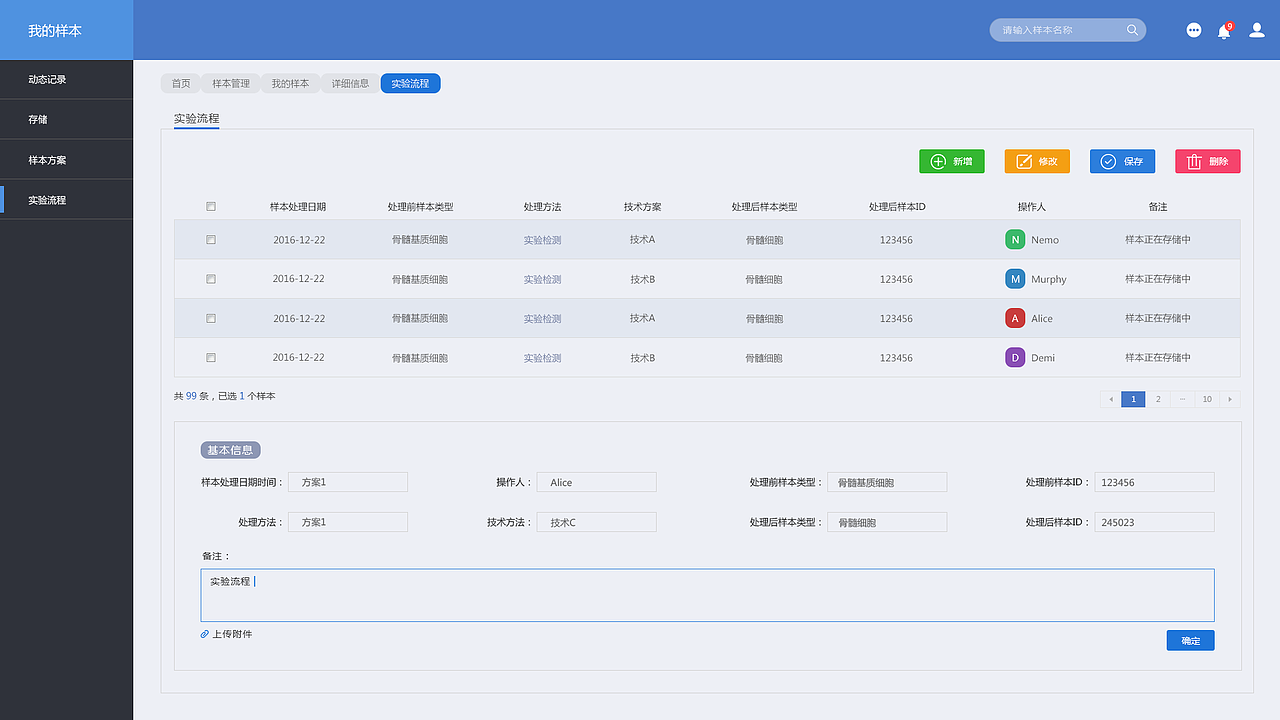Go to previous page arrow in pagination
Screen dimensions: 1280x720
point(1111,399)
